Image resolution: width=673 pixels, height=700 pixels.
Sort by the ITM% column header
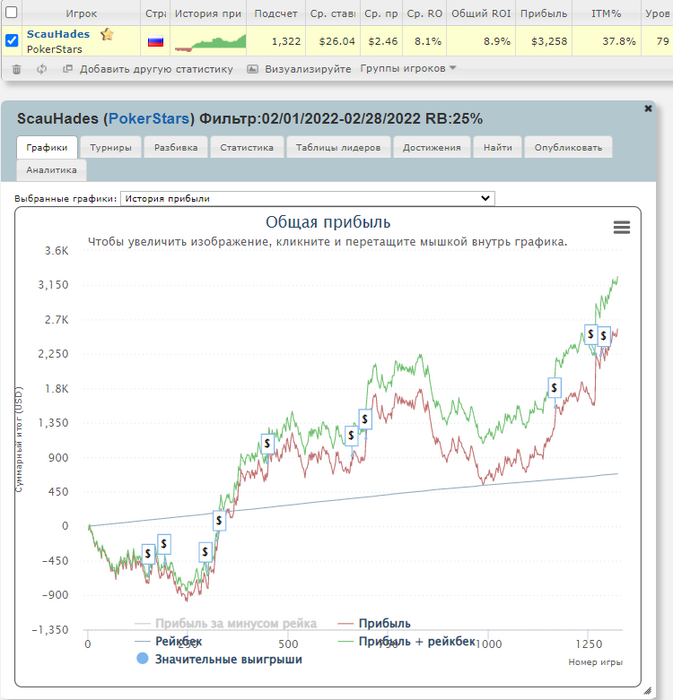tap(606, 13)
